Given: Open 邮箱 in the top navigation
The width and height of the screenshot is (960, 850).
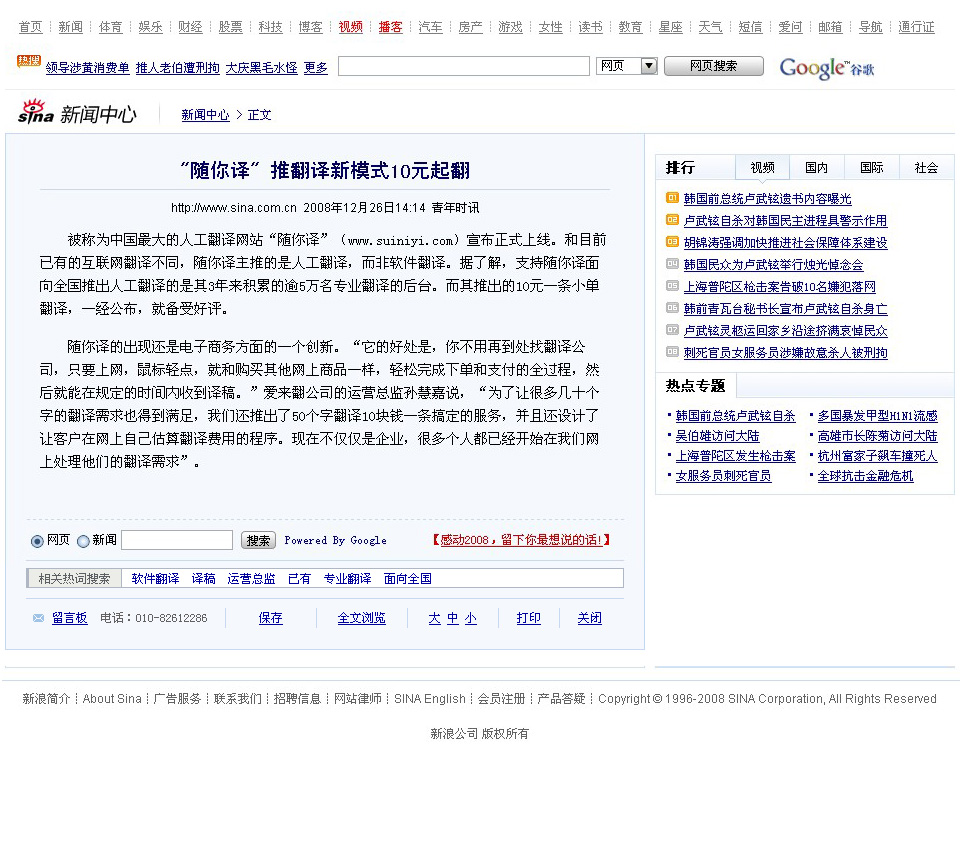Looking at the screenshot, I should (830, 27).
